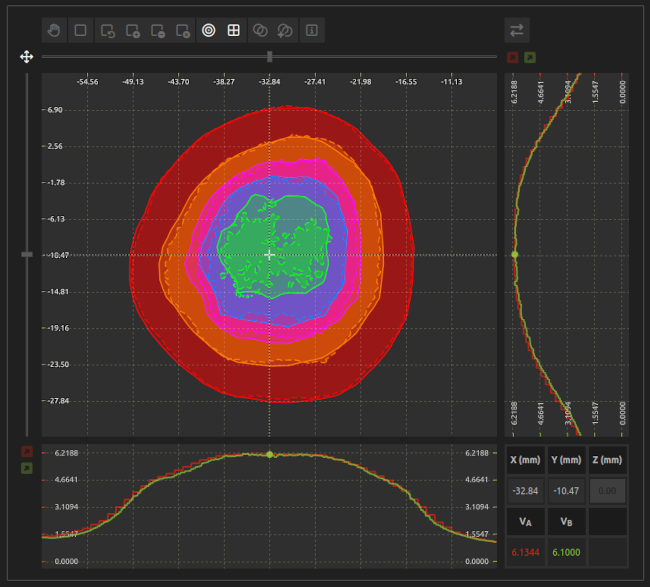The height and width of the screenshot is (587, 650).
Task: Click the overlapping circles with sparkle icon
Action: [285, 30]
